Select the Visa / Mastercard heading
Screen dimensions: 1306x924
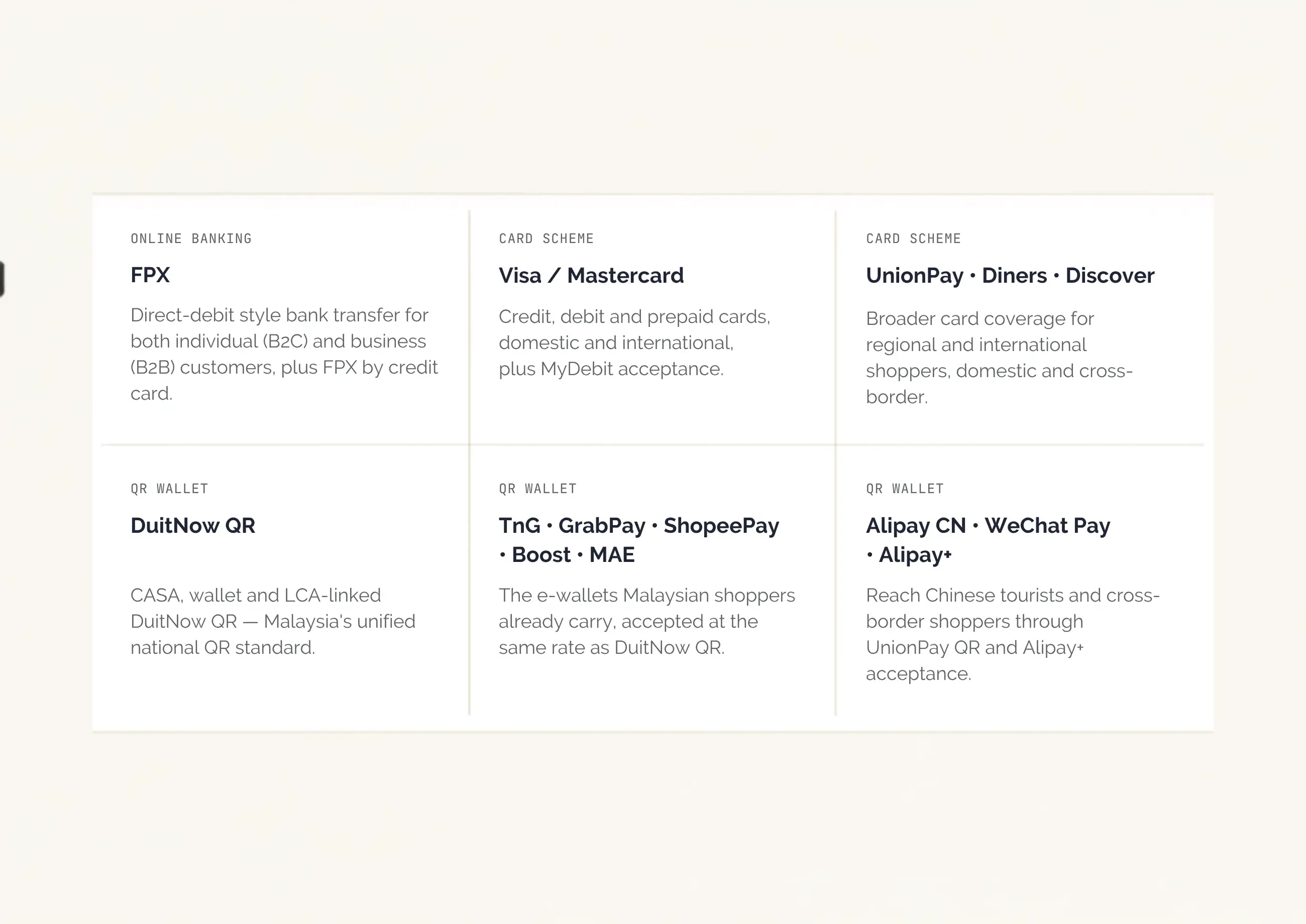point(591,275)
